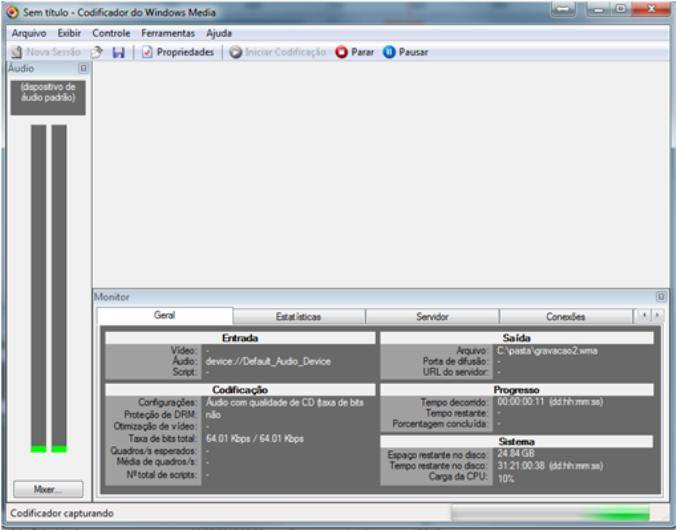Image resolution: width=676 pixels, height=530 pixels.
Task: Switch to the Servidor tab
Action: tap(432, 316)
